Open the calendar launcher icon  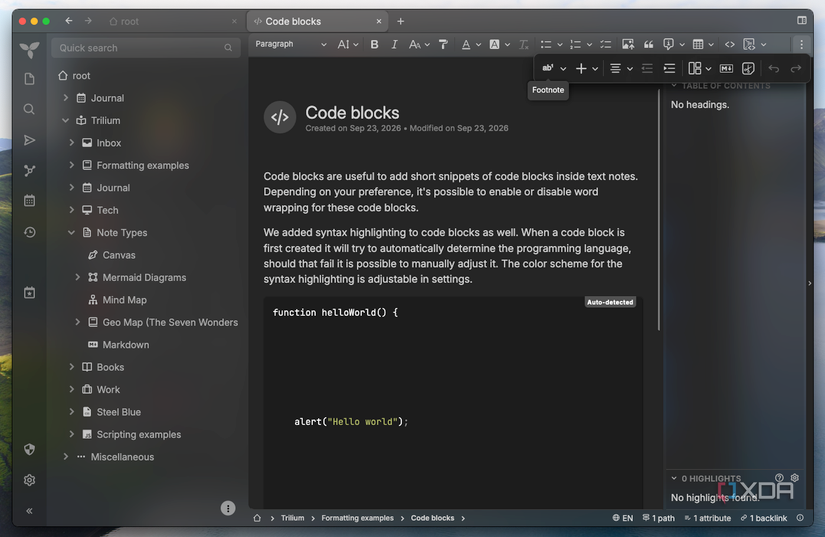29,201
